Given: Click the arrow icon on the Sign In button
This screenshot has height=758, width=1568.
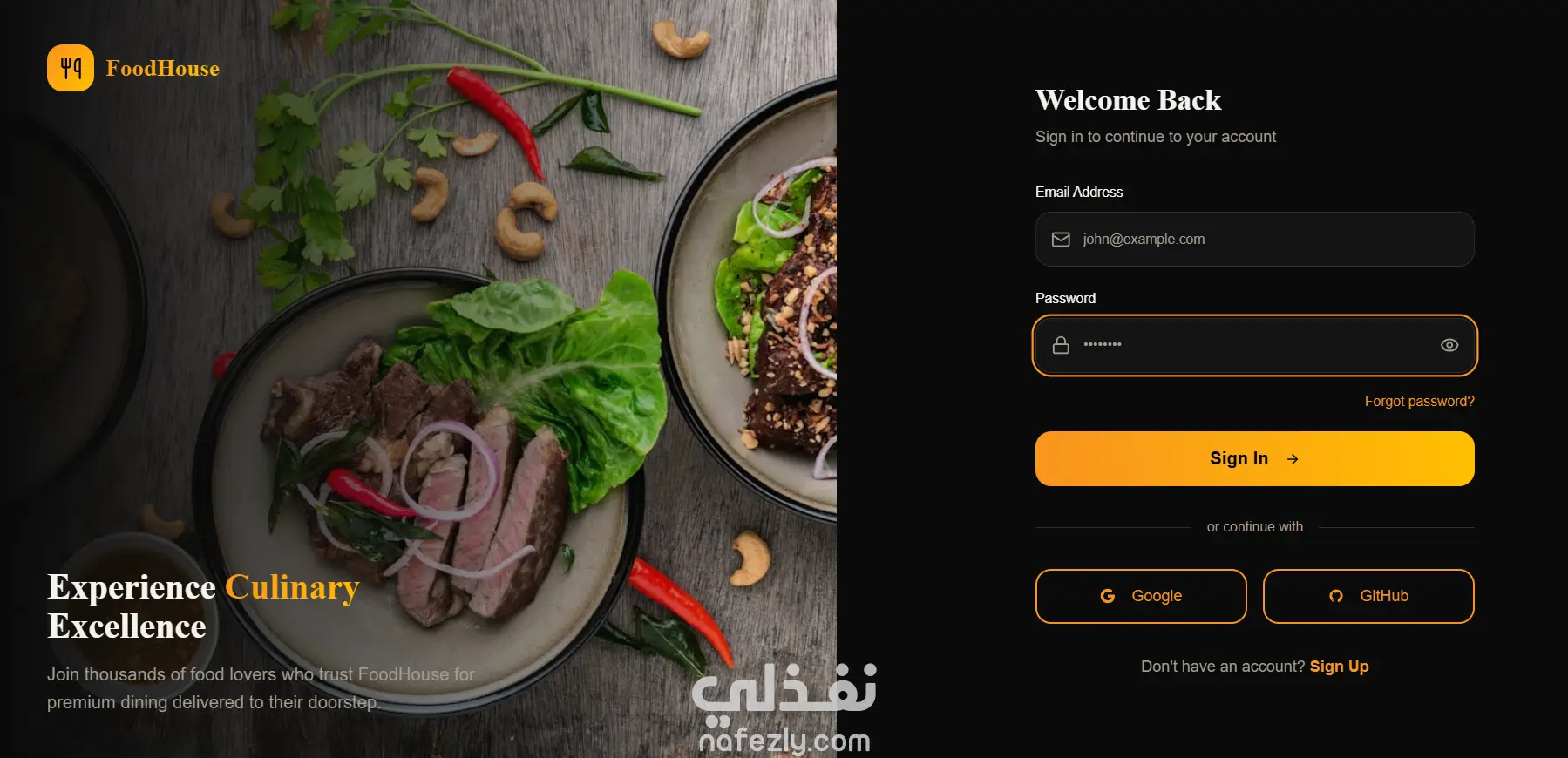Looking at the screenshot, I should pos(1293,459).
